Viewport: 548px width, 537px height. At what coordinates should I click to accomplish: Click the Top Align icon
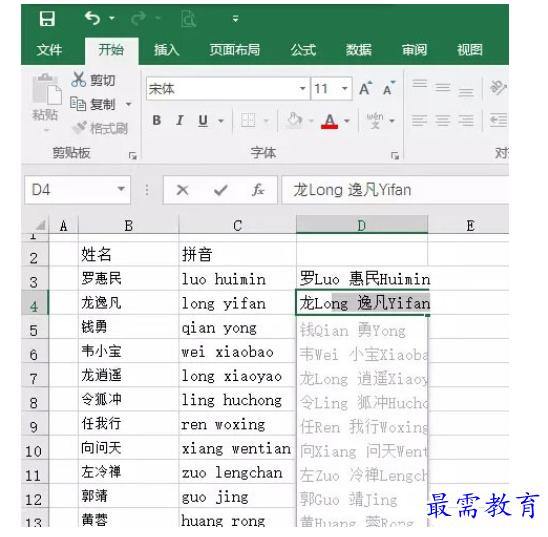pyautogui.click(x=420, y=84)
